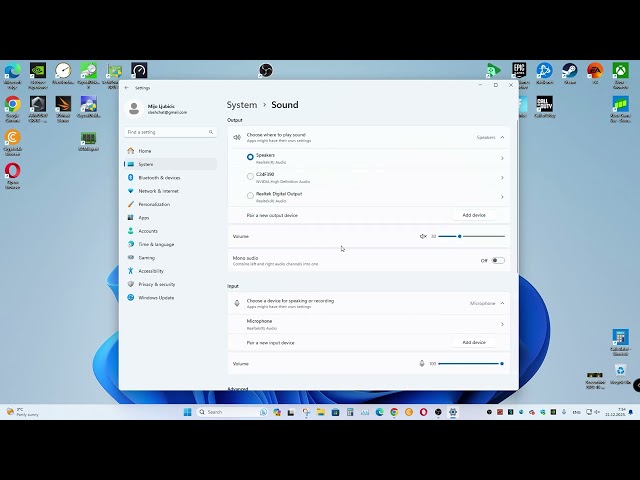Click Add device for a new input device
Image resolution: width=640 pixels, height=480 pixels.
(x=474, y=342)
